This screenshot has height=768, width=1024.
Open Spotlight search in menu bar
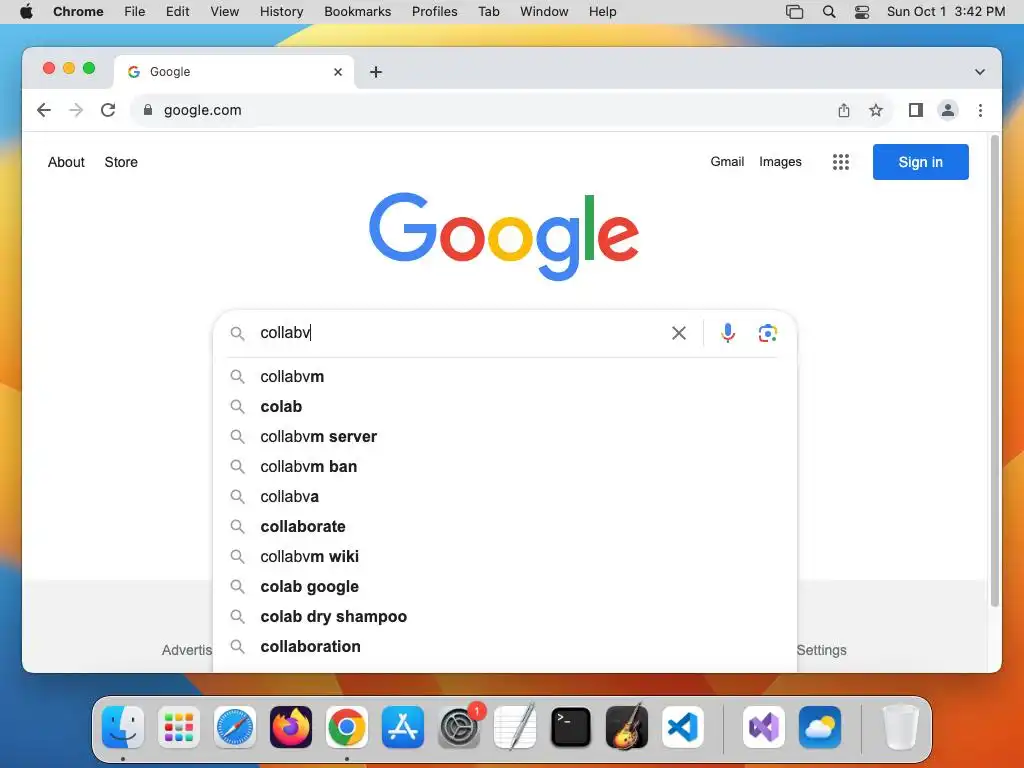pos(829,12)
